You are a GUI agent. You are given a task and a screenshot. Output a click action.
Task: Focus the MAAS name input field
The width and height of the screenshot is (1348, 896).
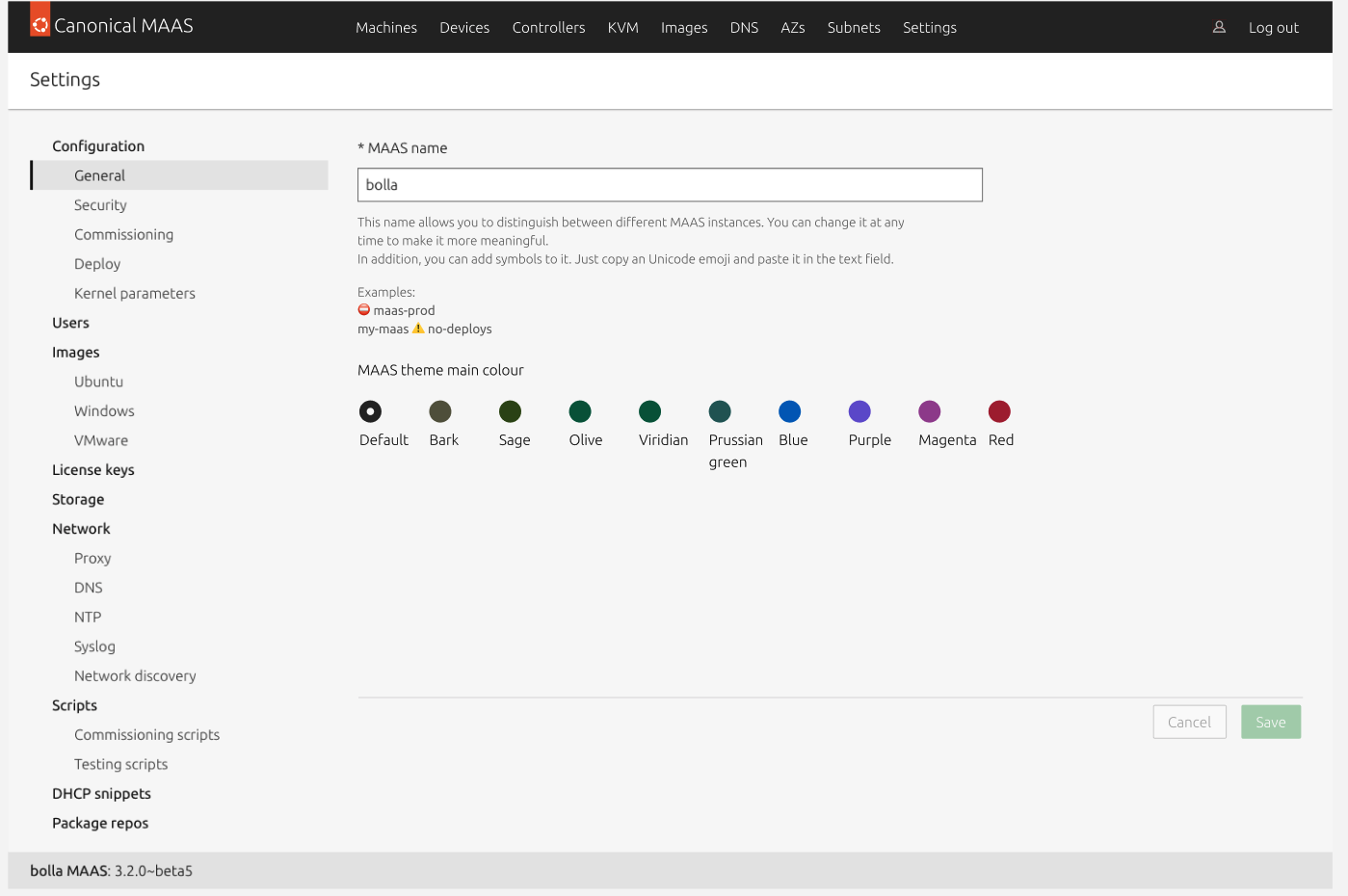(670, 185)
